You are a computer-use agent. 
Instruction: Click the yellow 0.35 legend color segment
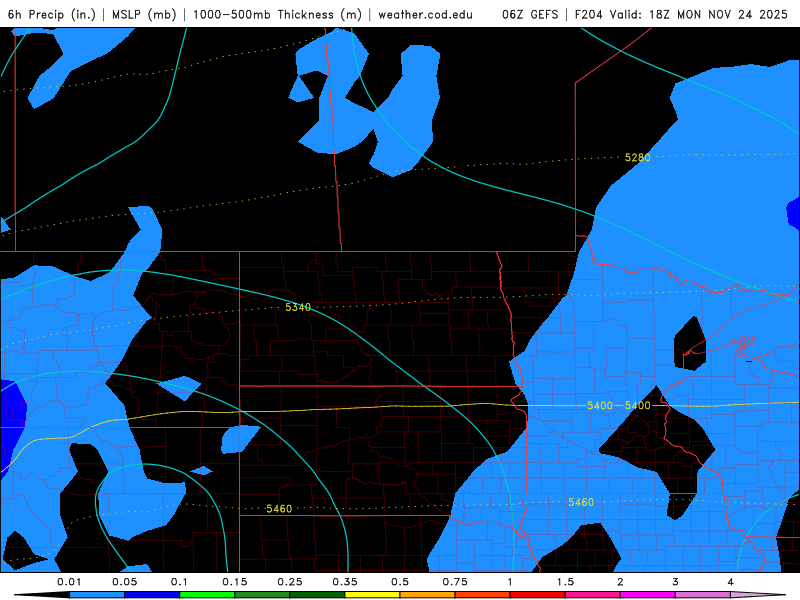372,595
